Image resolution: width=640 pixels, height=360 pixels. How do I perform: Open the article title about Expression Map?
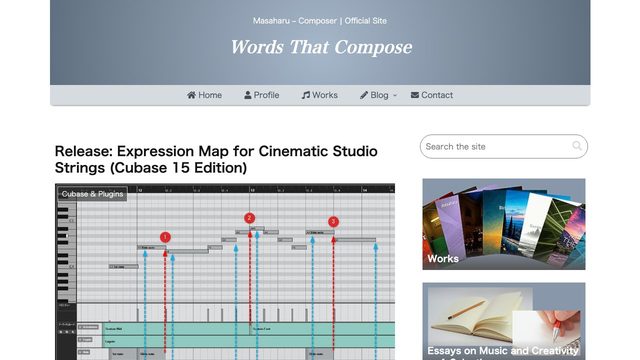coord(216,159)
